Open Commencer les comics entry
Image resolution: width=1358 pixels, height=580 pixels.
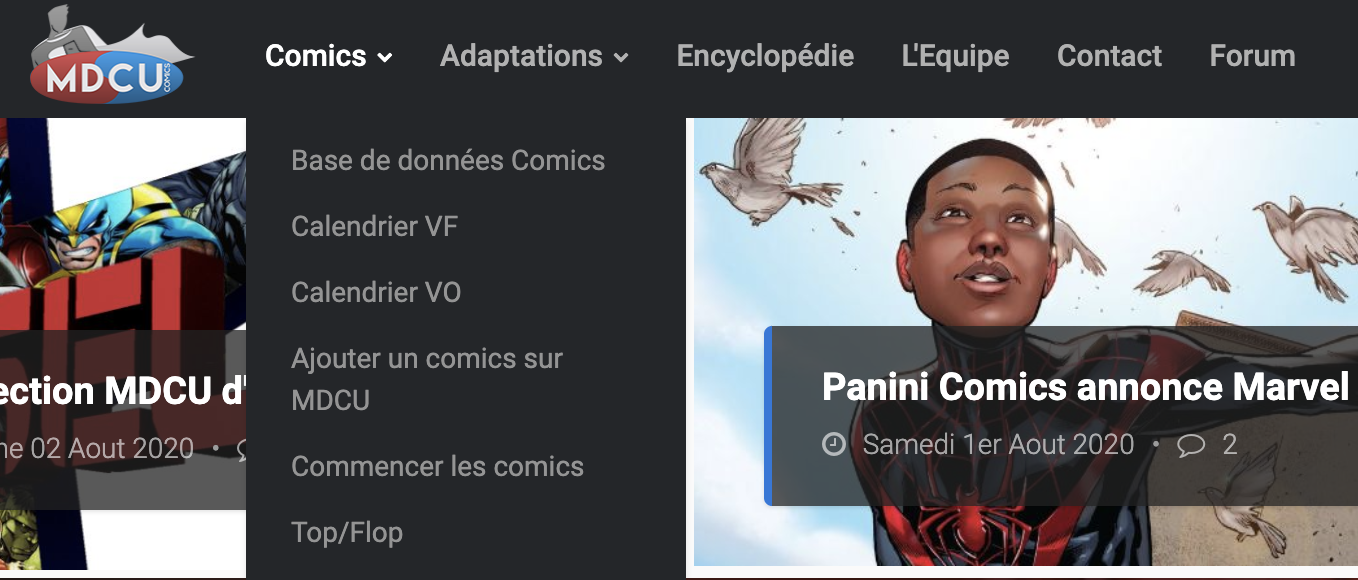point(437,466)
